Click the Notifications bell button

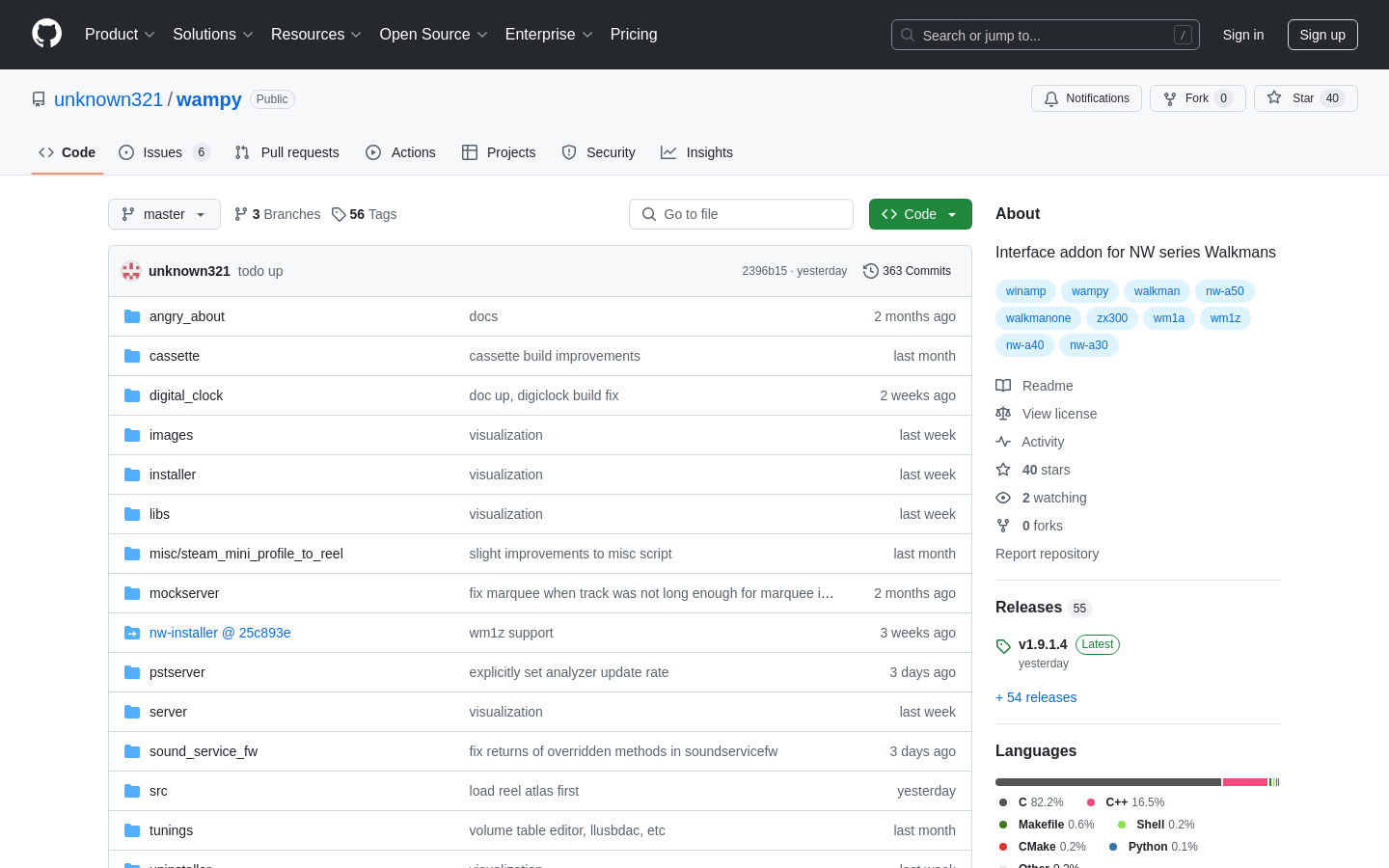pos(1086,98)
